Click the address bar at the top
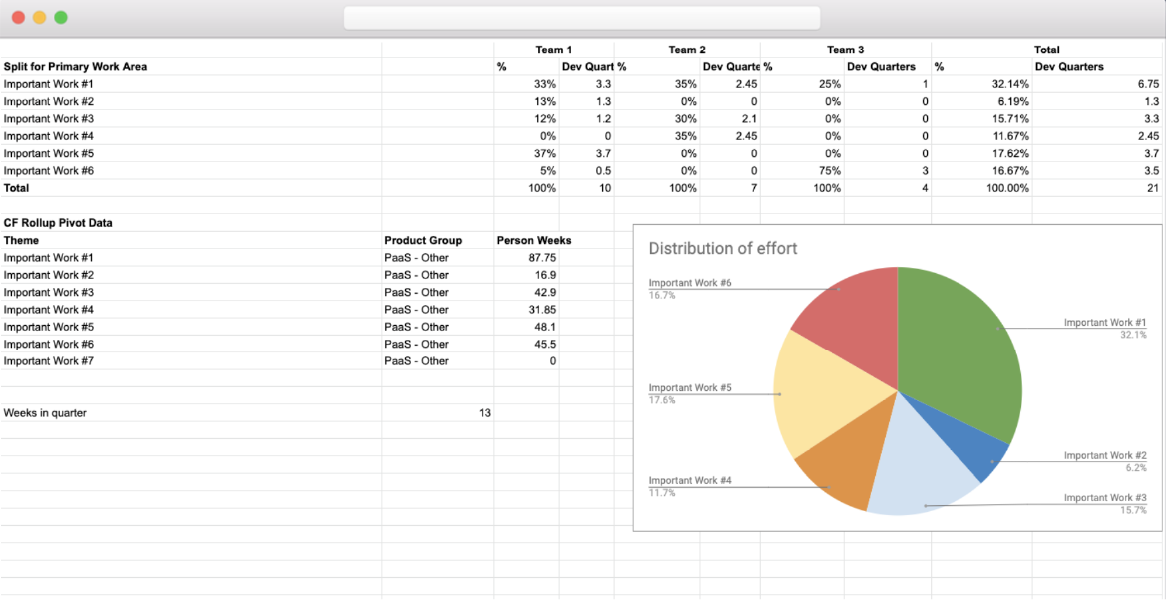 pyautogui.click(x=581, y=16)
